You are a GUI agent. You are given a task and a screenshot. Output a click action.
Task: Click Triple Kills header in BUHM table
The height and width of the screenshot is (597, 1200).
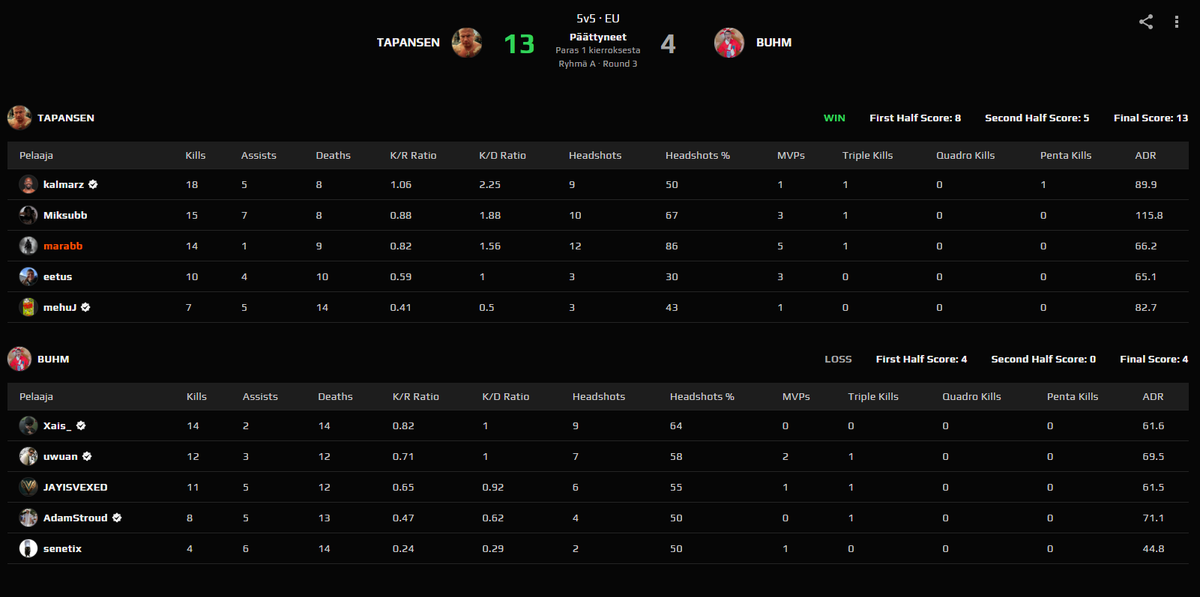[873, 397]
